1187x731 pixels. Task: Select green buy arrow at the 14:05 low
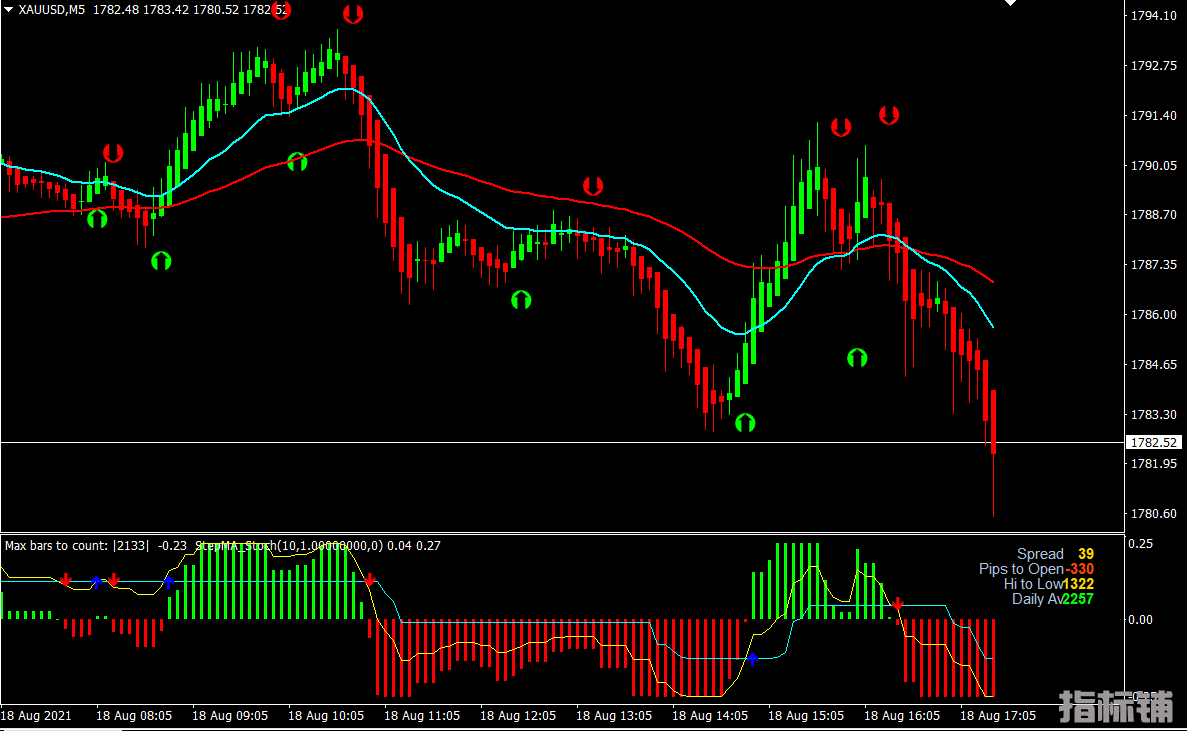tap(745, 422)
